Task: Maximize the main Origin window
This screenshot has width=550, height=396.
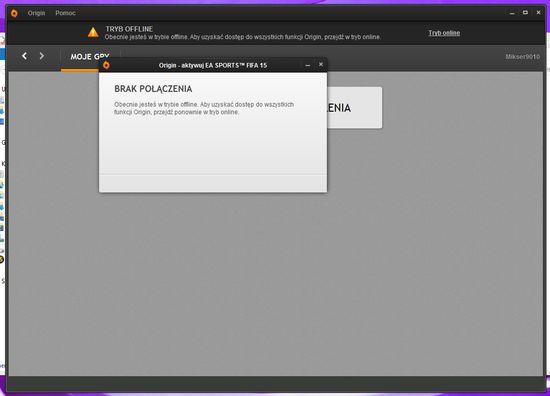Action: pos(525,13)
